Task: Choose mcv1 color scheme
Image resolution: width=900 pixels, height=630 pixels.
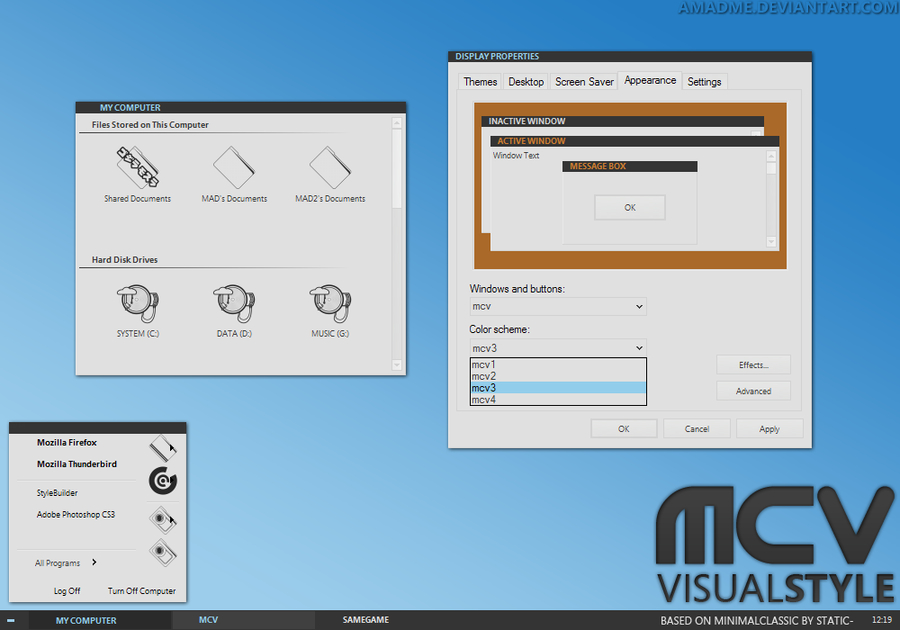Action: (558, 364)
